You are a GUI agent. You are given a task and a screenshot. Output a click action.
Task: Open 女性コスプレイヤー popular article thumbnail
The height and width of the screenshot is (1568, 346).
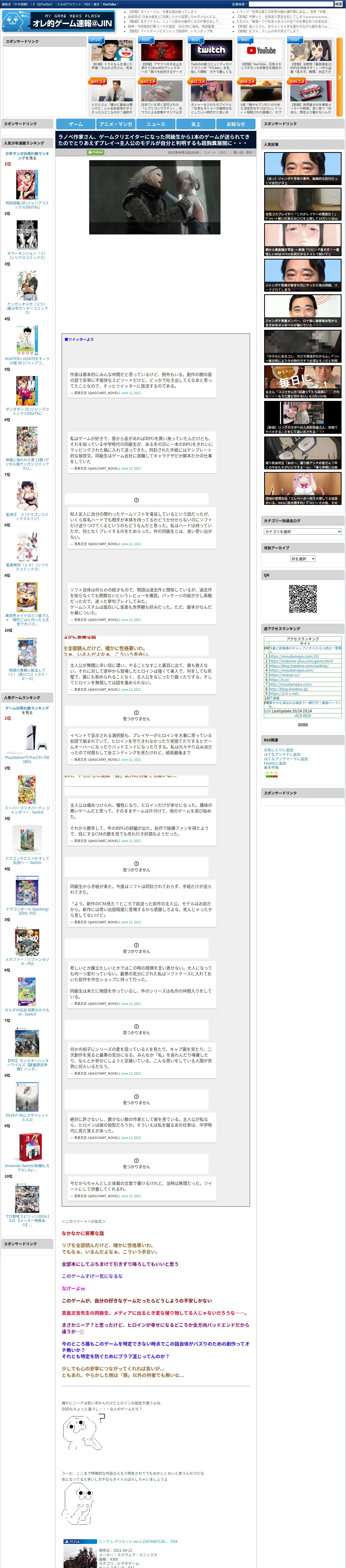(303, 204)
